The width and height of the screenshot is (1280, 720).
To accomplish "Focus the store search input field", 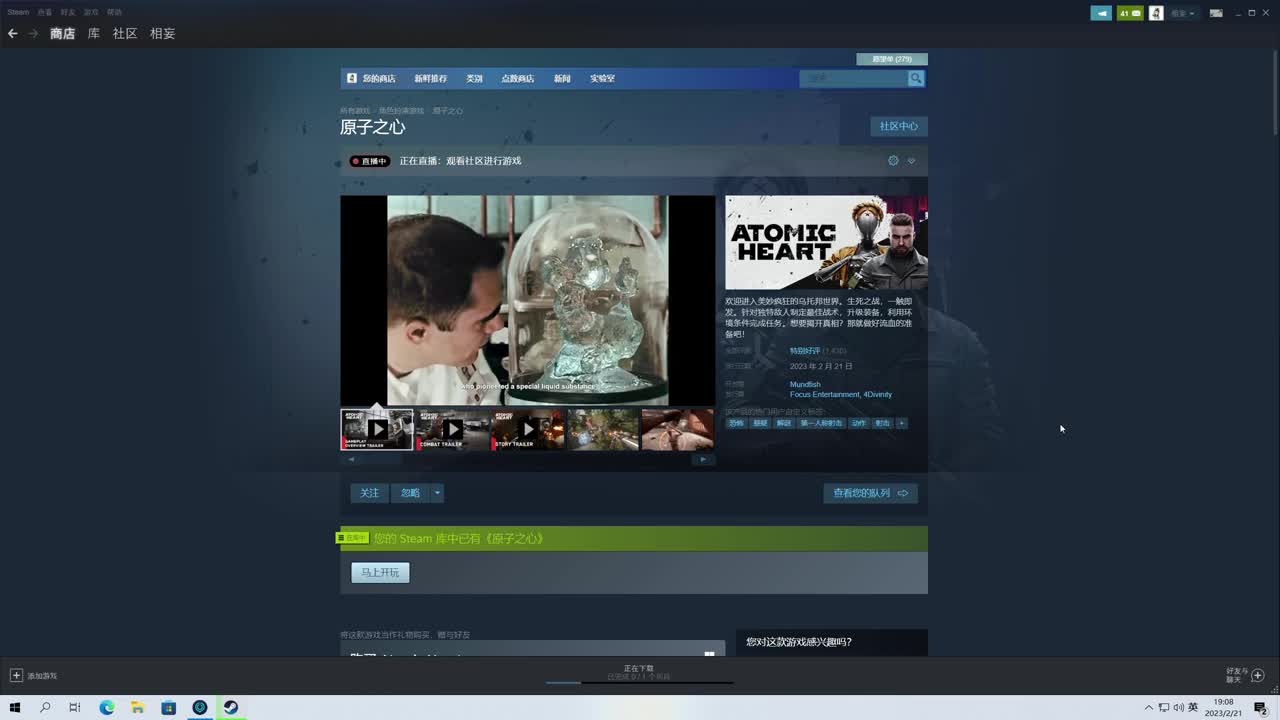I will tap(853, 78).
